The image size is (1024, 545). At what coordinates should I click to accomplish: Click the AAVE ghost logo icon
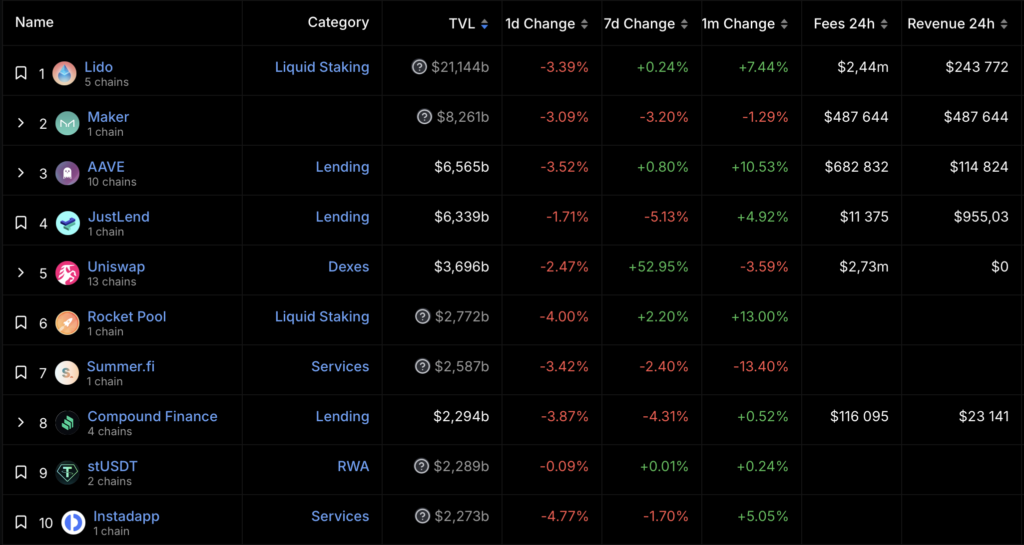67,173
